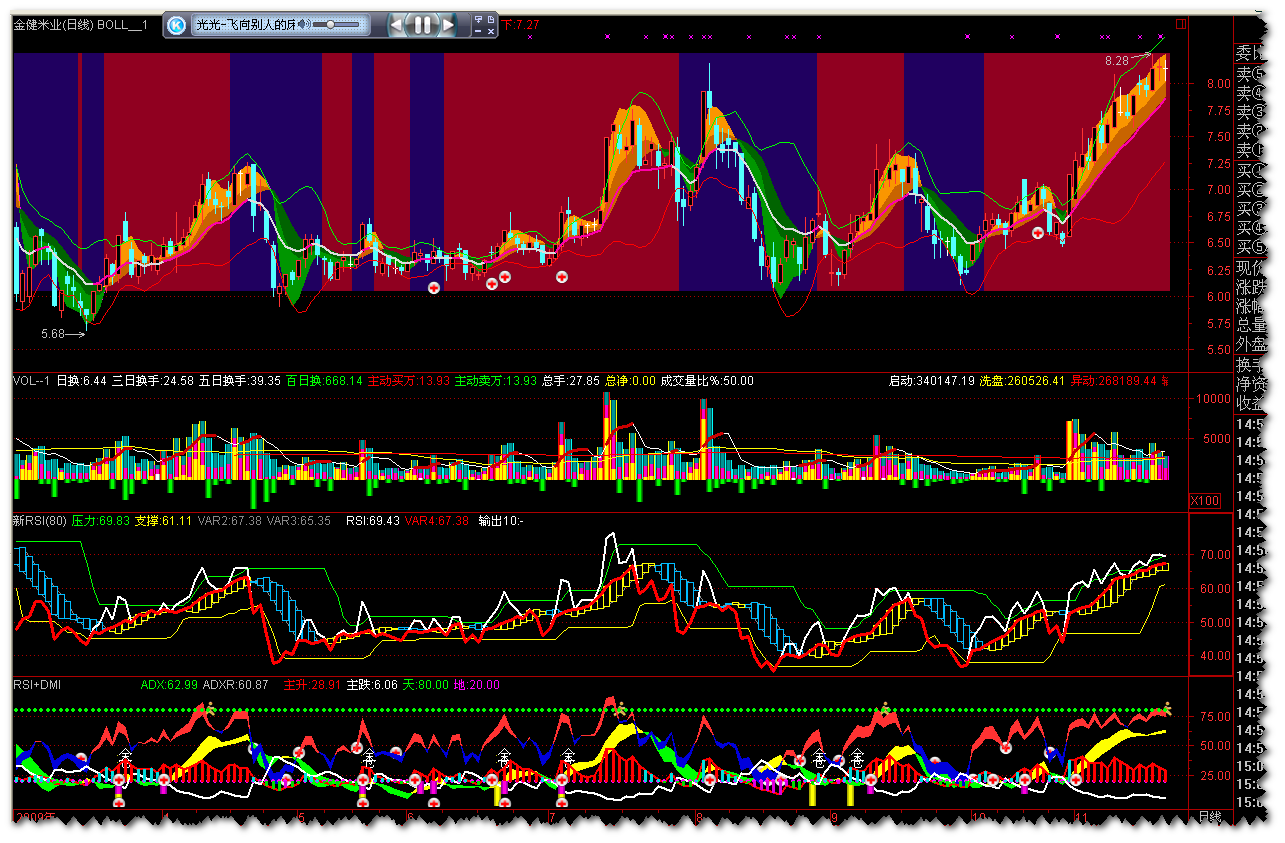This screenshot has width=1285, height=843.
Task: Click the speaker icon to mute the music player
Action: [304, 23]
